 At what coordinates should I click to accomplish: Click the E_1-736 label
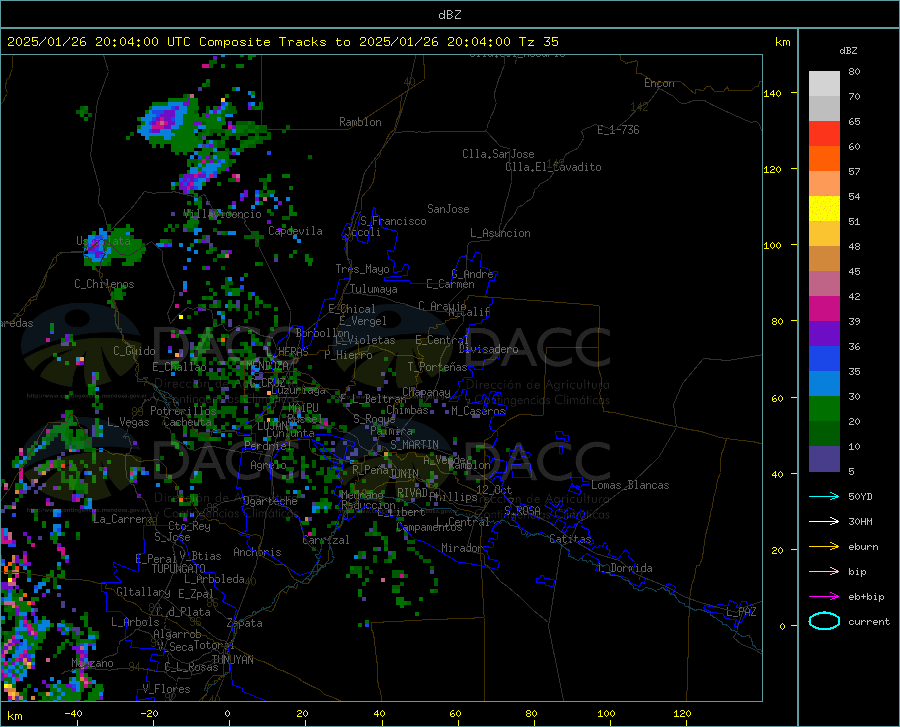tap(618, 130)
